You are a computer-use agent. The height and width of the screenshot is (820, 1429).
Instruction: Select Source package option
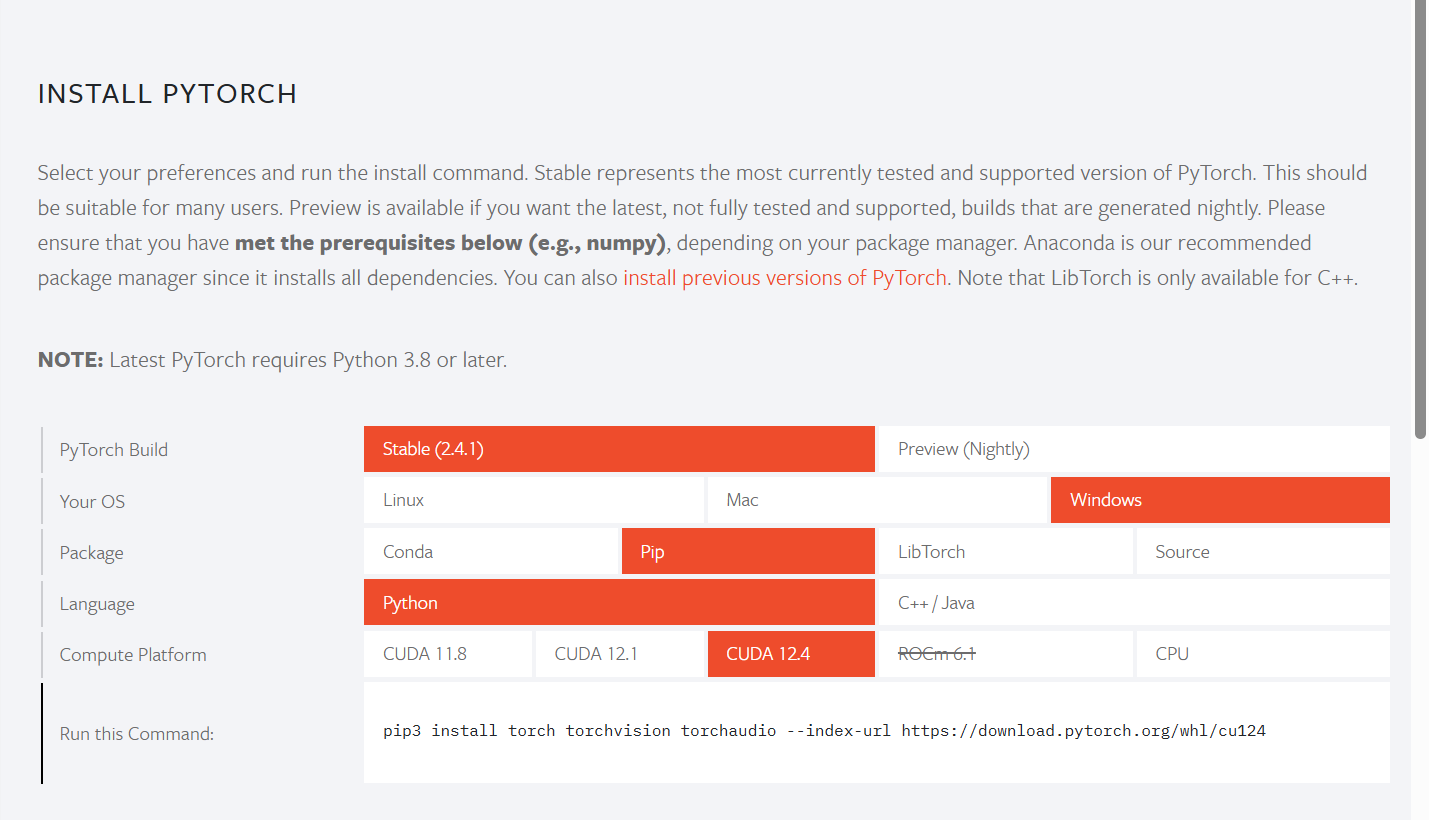click(1263, 551)
